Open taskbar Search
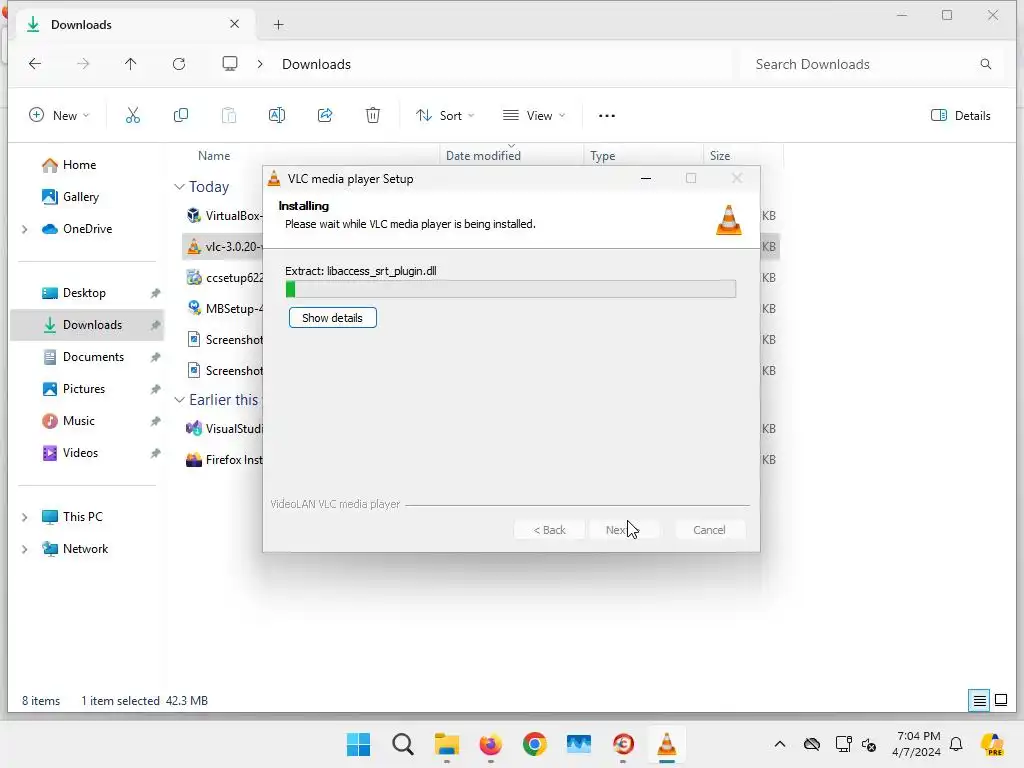 [x=403, y=744]
